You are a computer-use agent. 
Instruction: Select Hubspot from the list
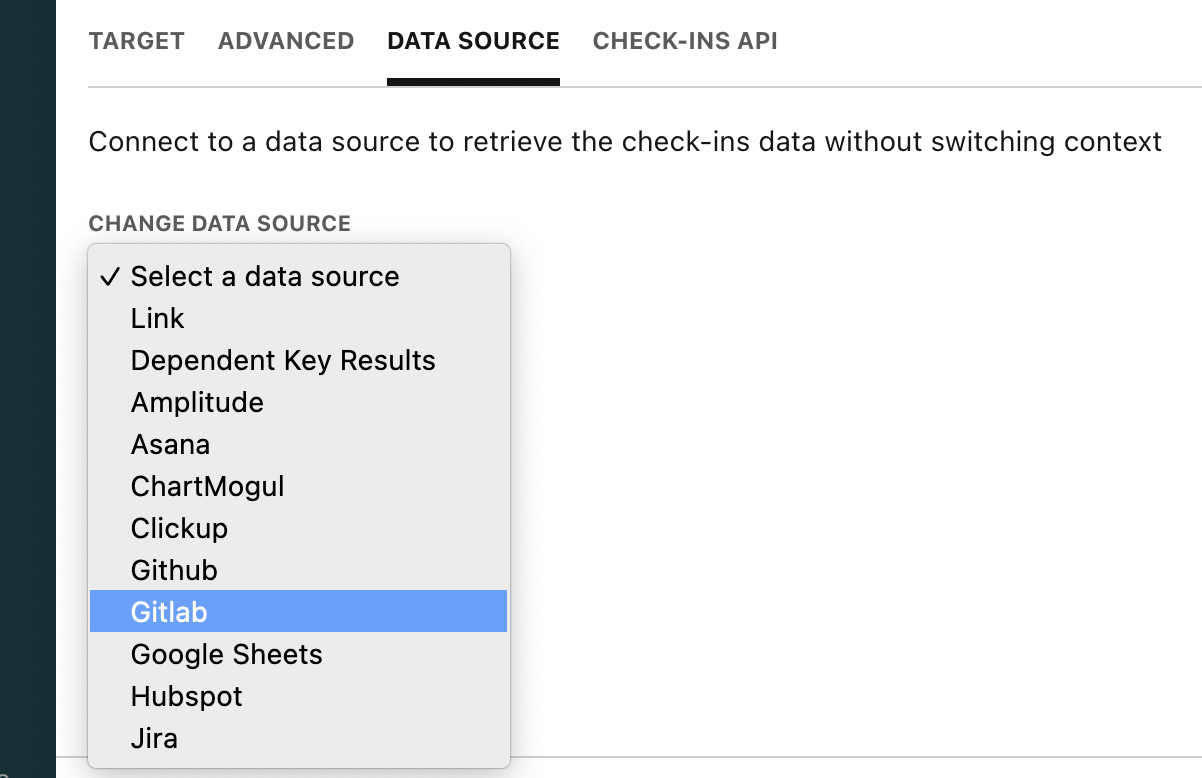pyautogui.click(x=186, y=697)
